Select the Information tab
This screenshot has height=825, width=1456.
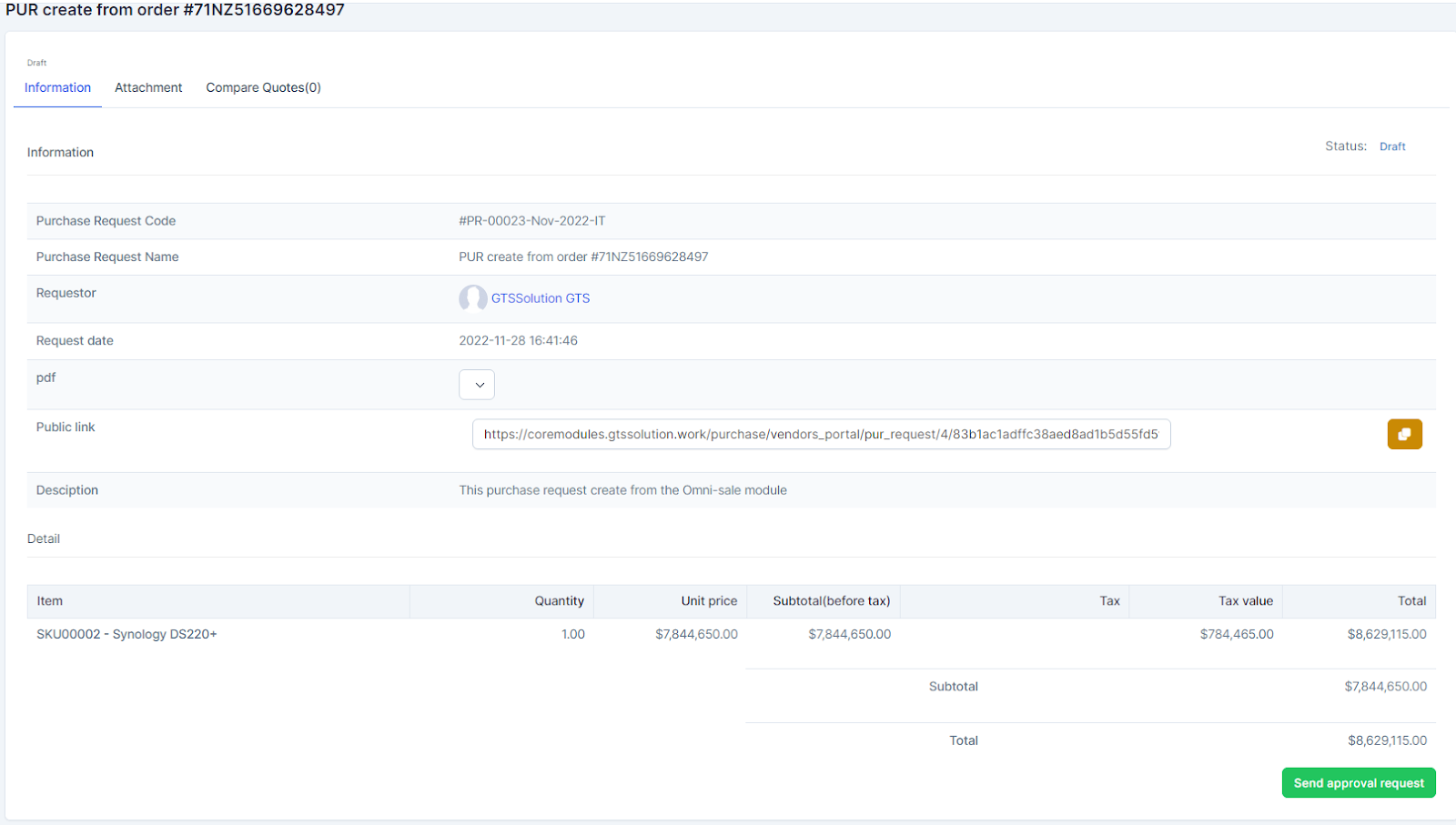pyautogui.click(x=57, y=87)
